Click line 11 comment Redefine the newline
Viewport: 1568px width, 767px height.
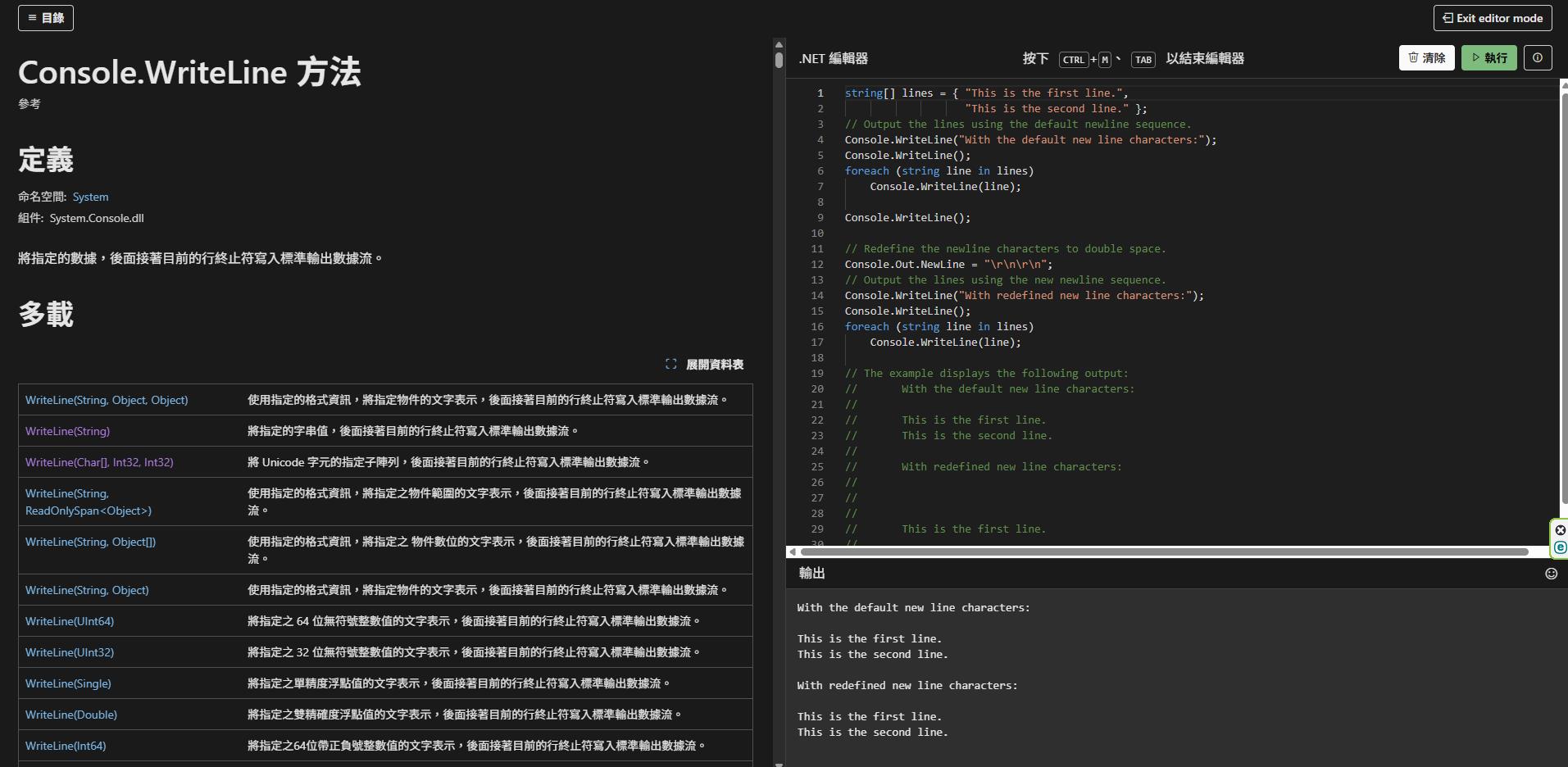pyautogui.click(x=1005, y=249)
